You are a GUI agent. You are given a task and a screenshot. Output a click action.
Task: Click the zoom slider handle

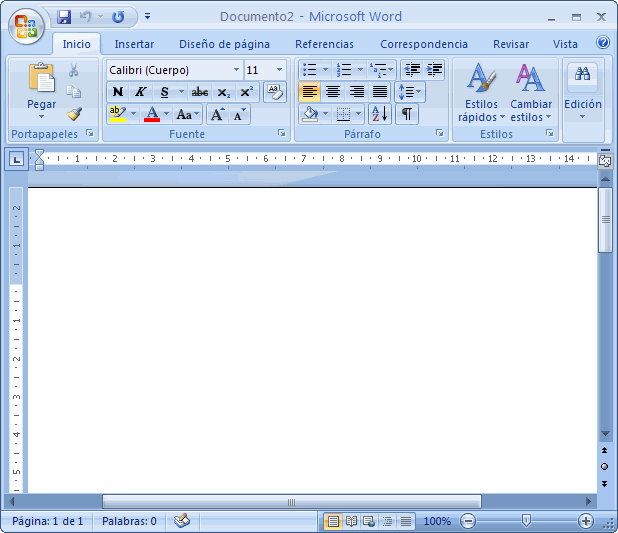click(526, 520)
